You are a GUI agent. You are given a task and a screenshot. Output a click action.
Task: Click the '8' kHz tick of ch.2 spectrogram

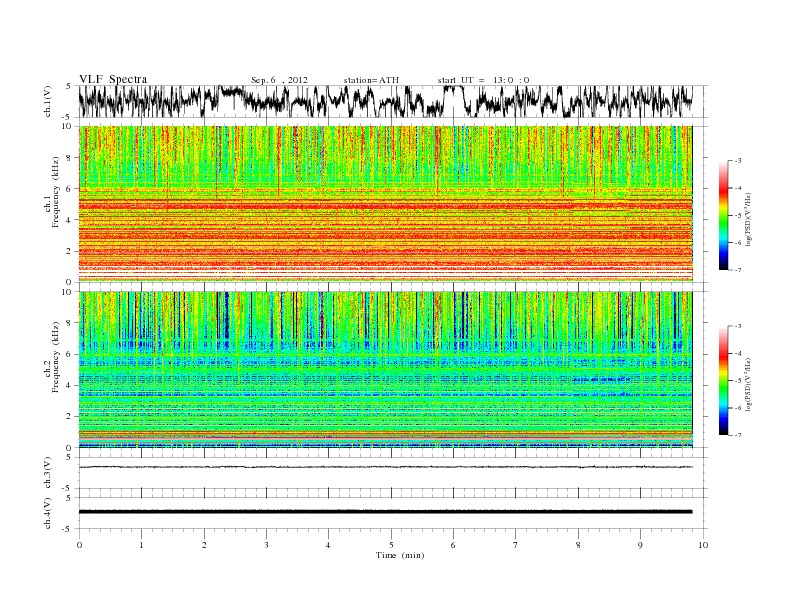[69, 323]
